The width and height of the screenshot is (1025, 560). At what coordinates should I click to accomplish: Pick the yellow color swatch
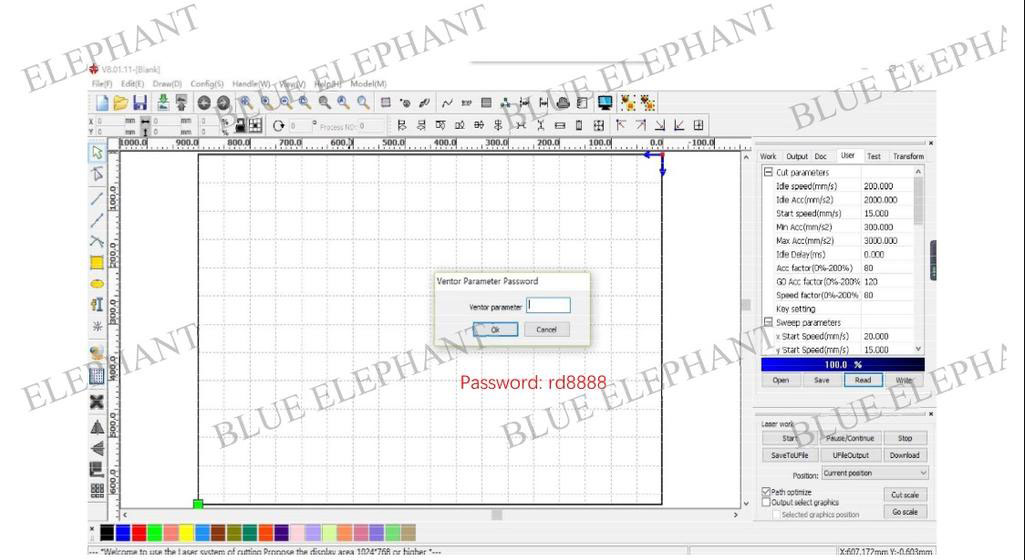pyautogui.click(x=186, y=533)
